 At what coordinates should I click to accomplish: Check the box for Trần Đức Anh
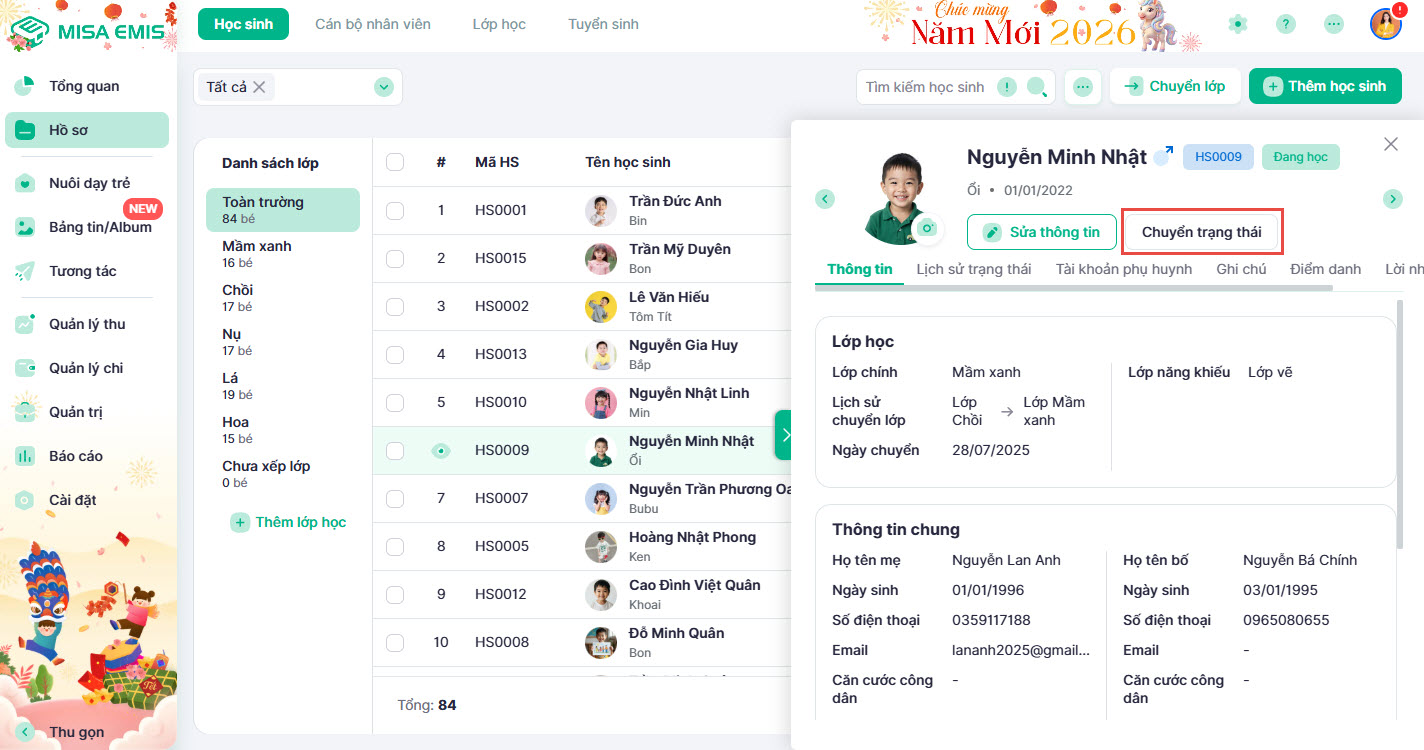395,210
